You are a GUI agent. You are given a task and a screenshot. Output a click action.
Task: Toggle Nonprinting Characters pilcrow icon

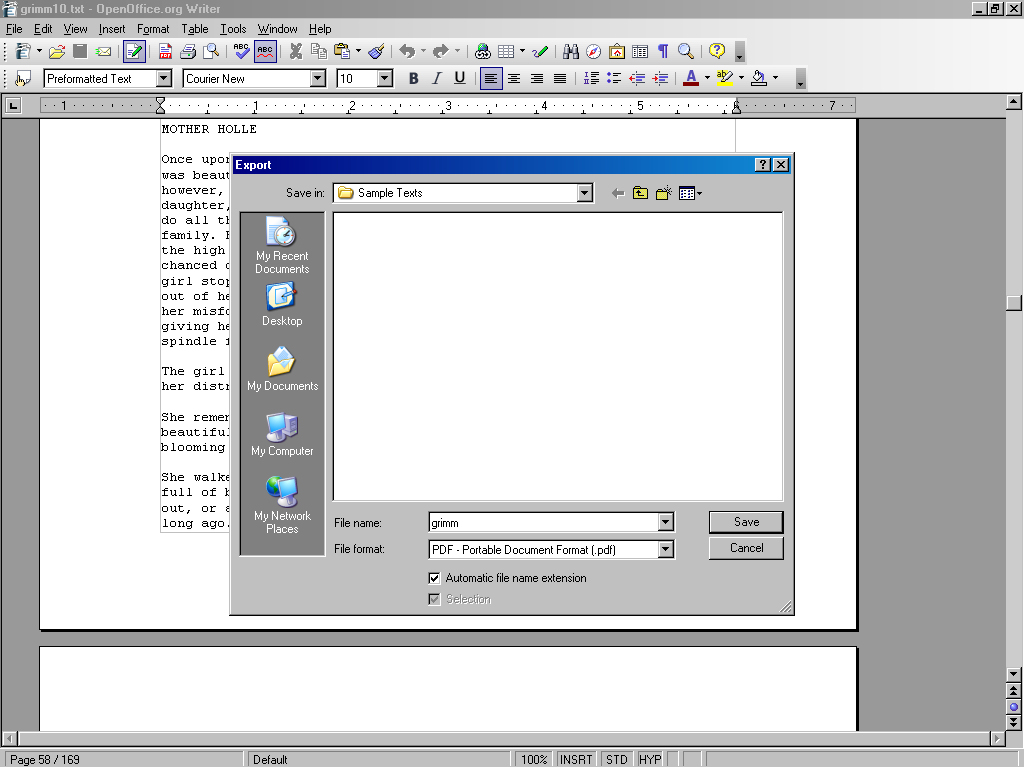[663, 51]
